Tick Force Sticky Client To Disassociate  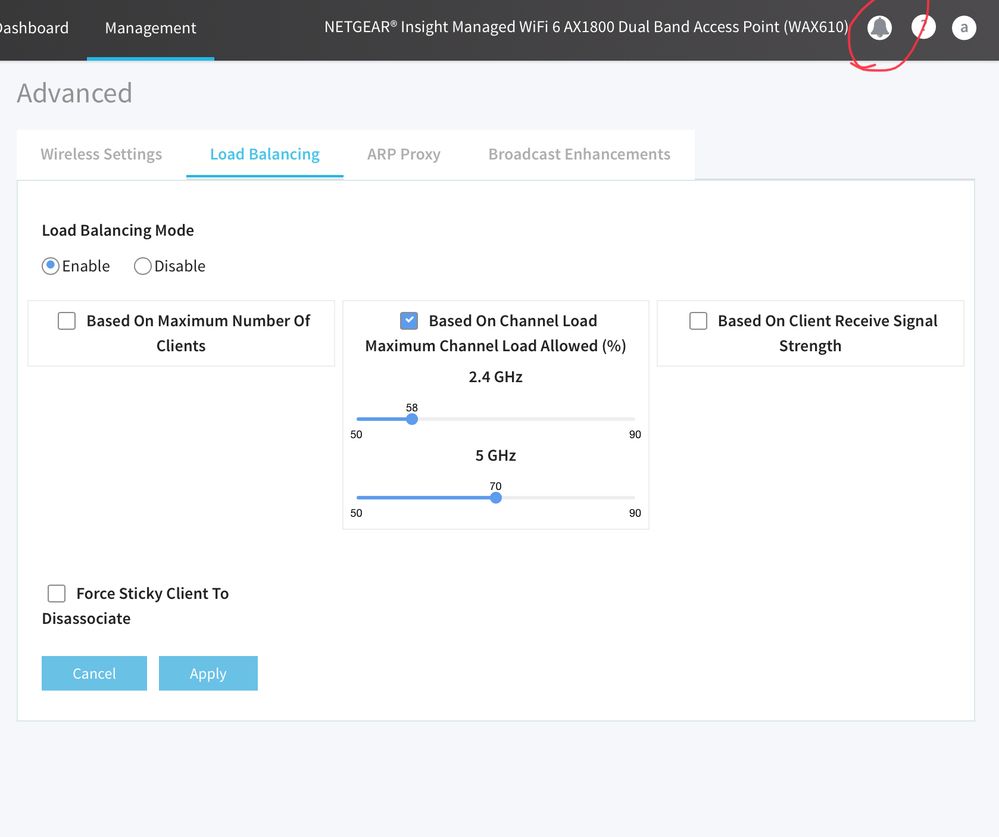[x=57, y=594]
